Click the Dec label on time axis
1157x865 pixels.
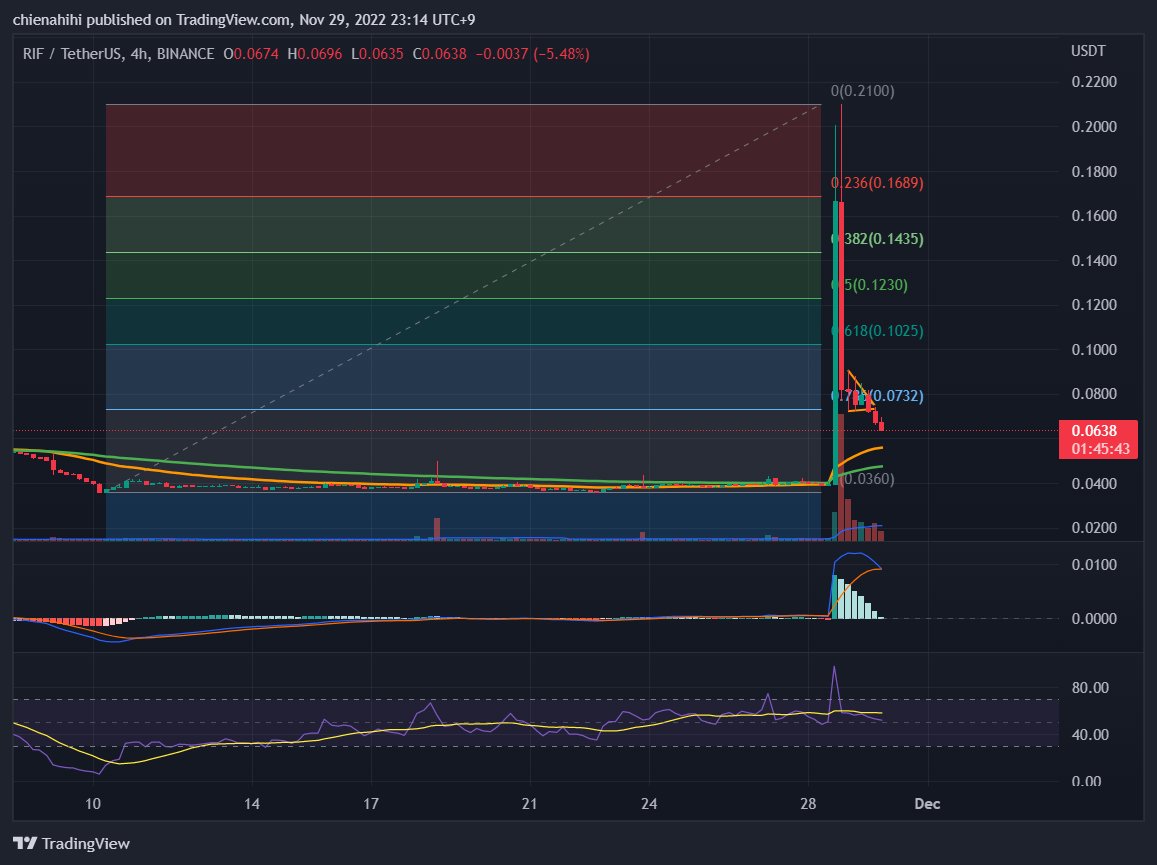point(928,804)
